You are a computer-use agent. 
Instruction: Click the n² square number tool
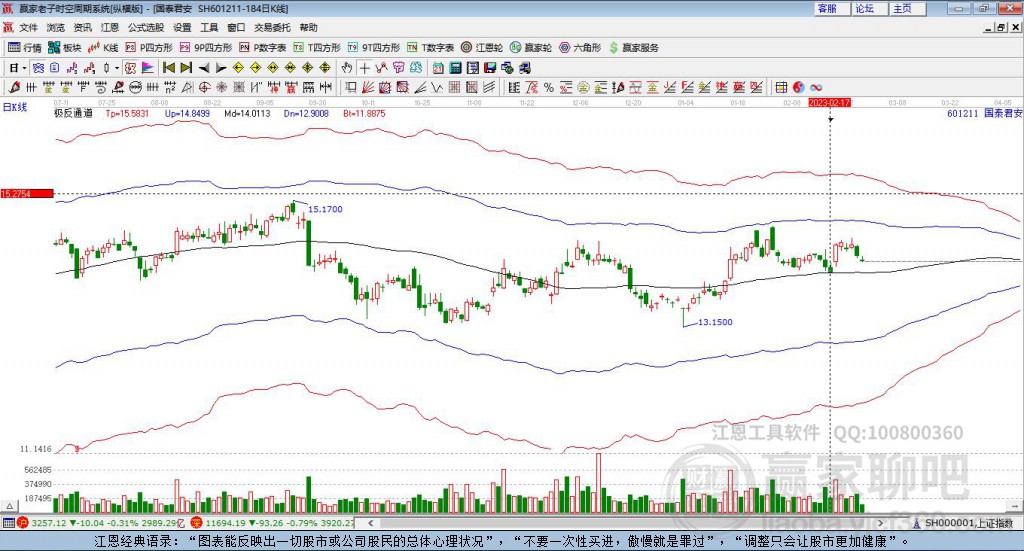pyautogui.click(x=170, y=87)
